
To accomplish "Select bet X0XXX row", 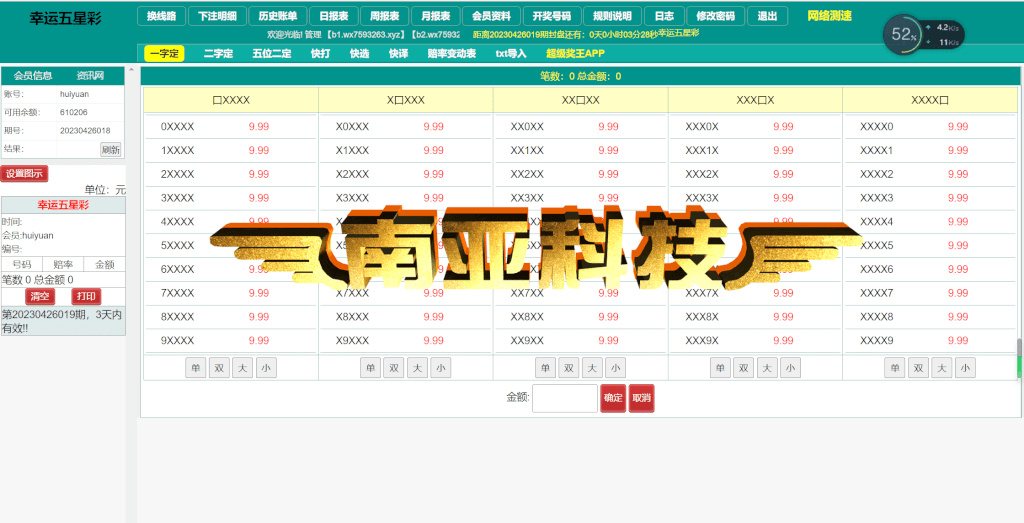I will click(x=406, y=127).
